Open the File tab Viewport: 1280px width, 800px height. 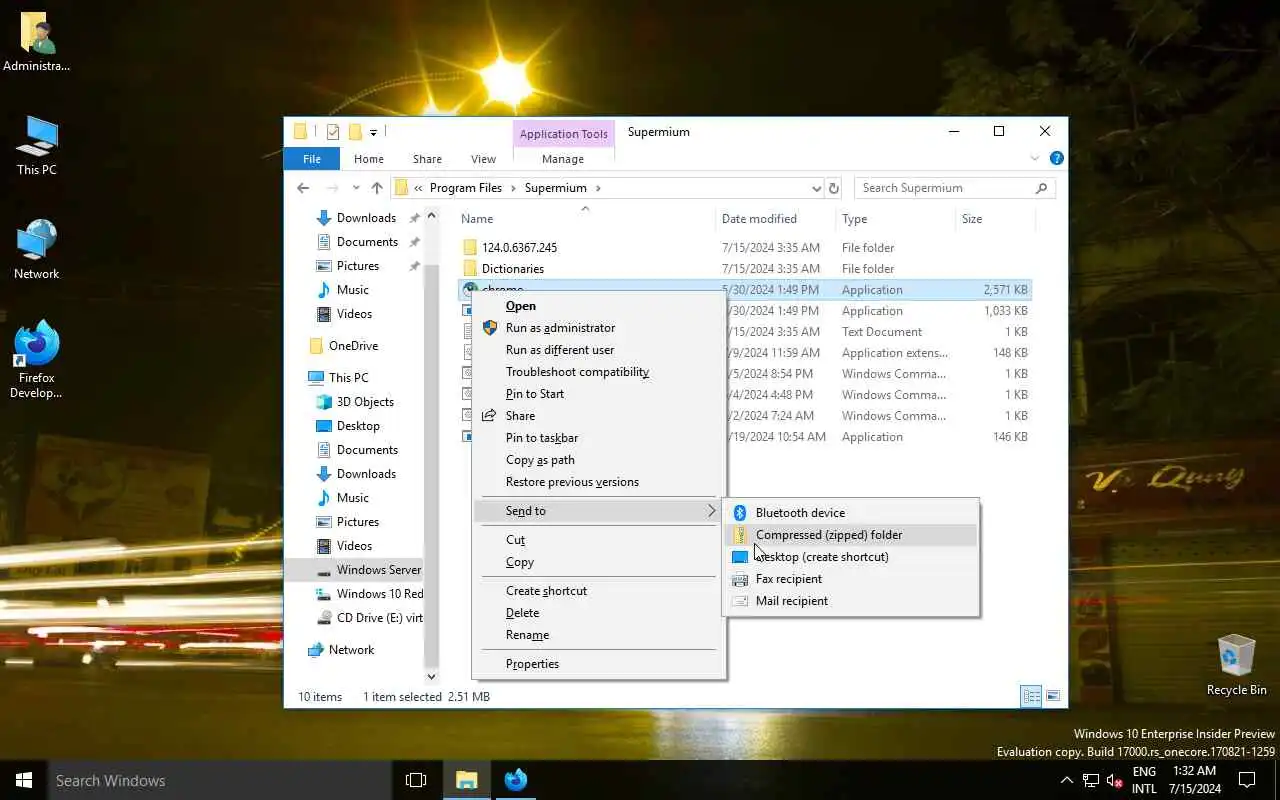tap(312, 159)
